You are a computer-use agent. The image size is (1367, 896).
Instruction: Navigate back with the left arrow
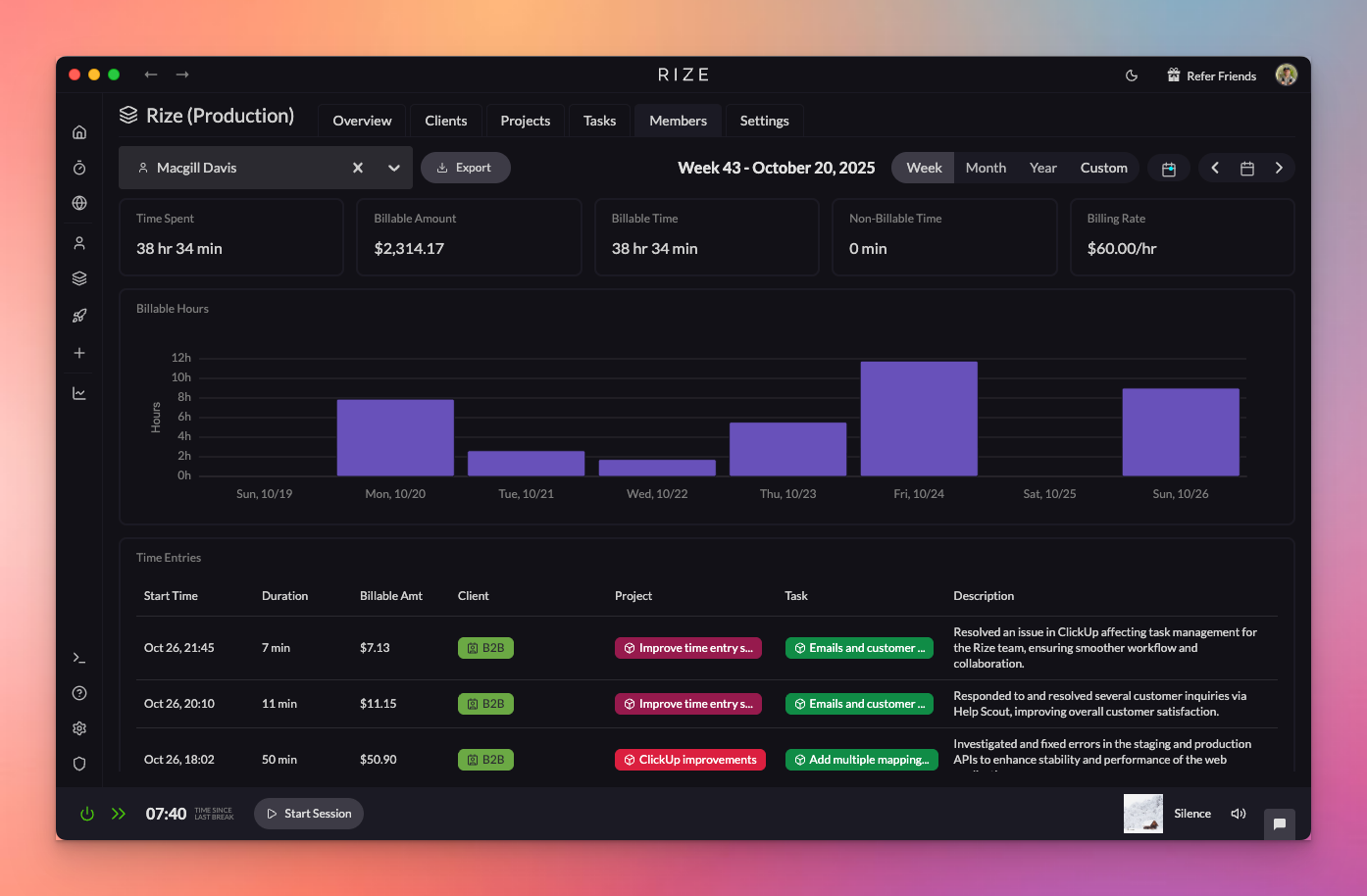click(x=151, y=75)
